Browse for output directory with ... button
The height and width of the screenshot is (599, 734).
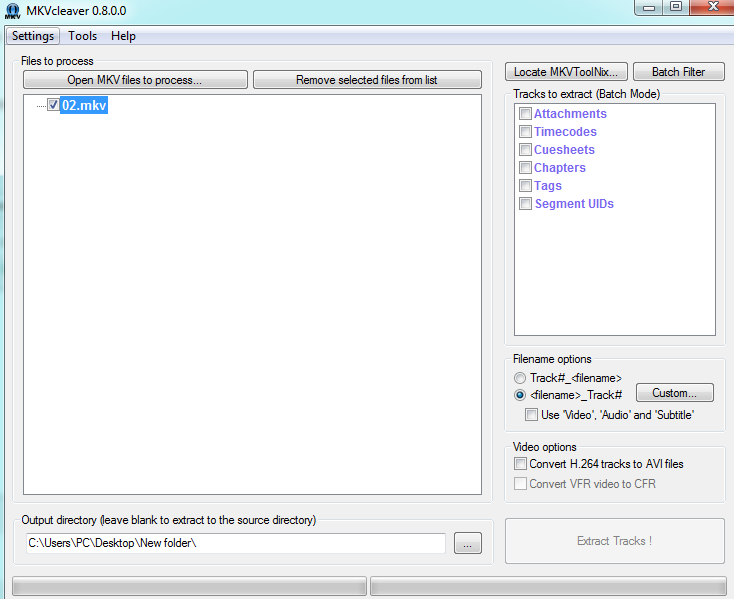click(468, 543)
